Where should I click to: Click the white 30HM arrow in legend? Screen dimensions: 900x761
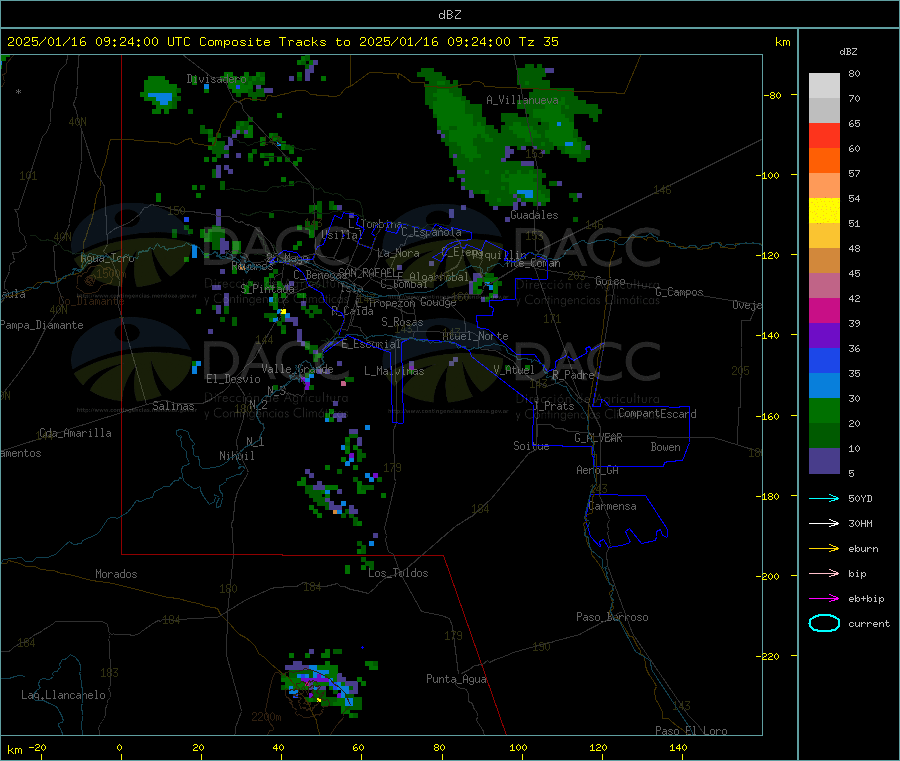(x=824, y=523)
